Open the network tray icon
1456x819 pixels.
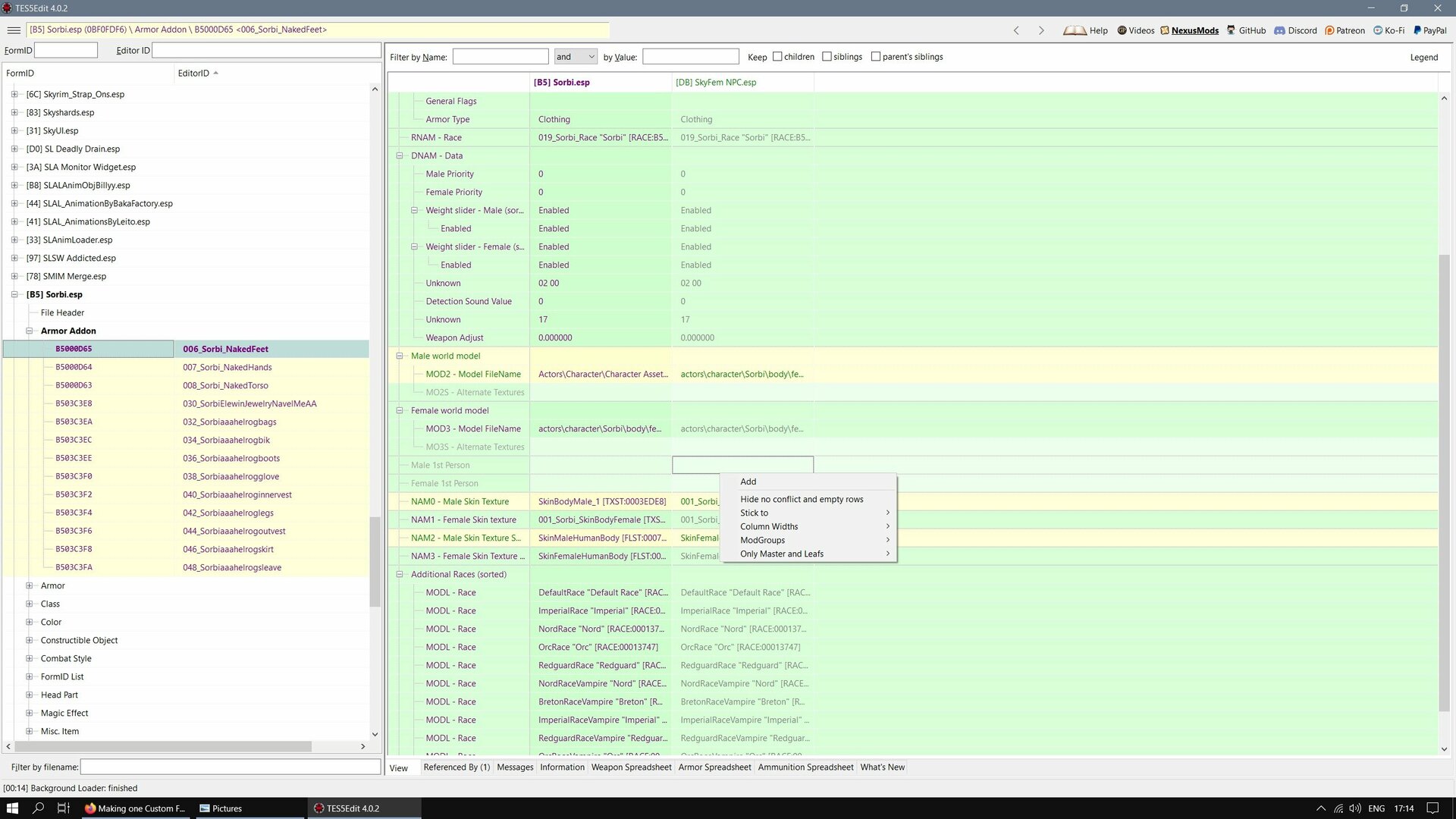[x=1338, y=808]
